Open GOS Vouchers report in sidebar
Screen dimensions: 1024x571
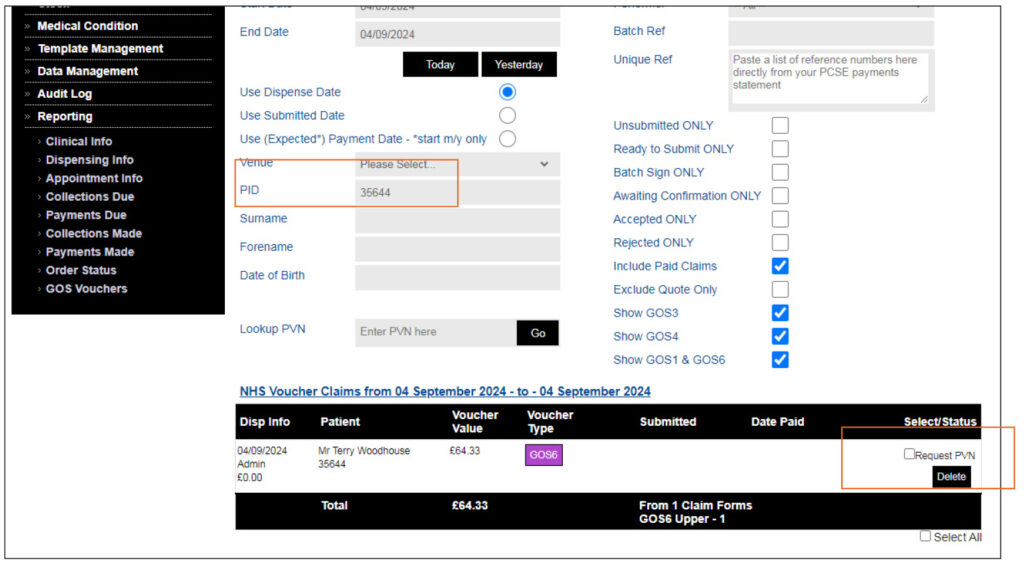coord(86,289)
